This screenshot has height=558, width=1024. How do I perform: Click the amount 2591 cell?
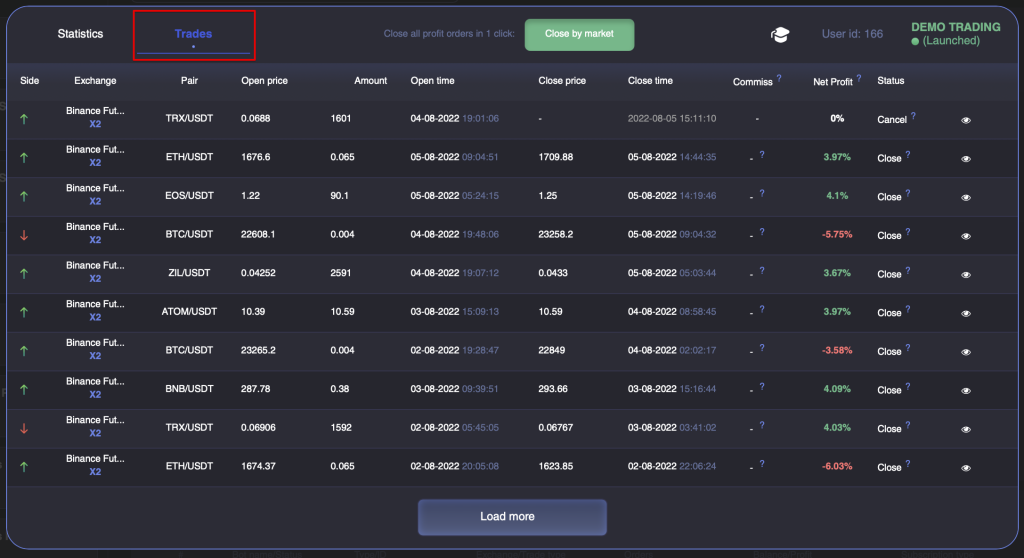[341, 273]
